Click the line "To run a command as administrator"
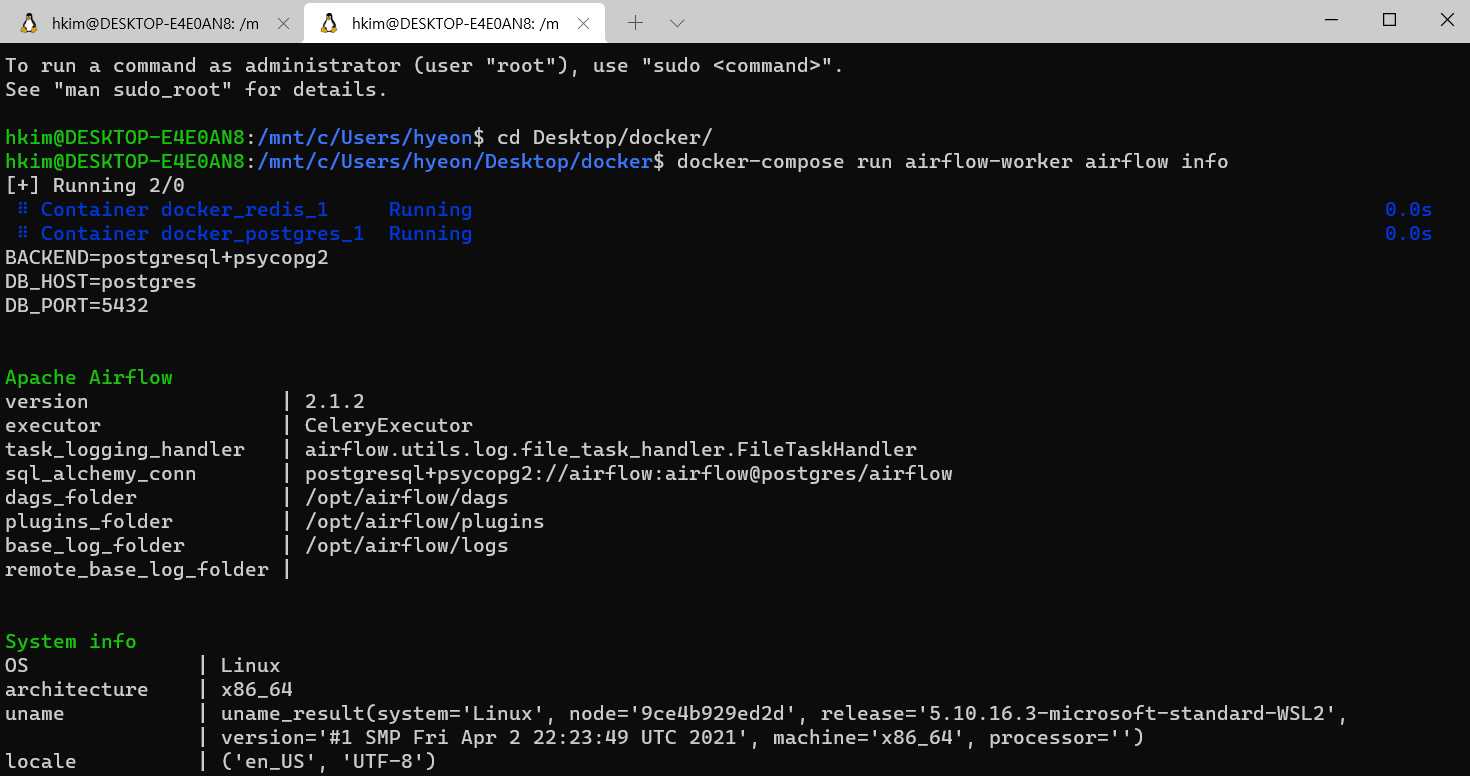 425,66
